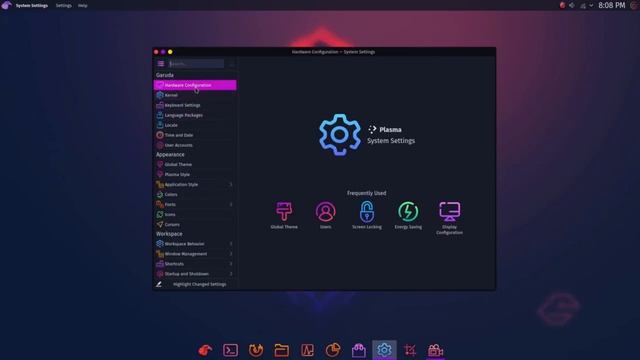Open Energy Saving from Frequently Used
Viewport: 640px width, 360px height.
[408, 215]
